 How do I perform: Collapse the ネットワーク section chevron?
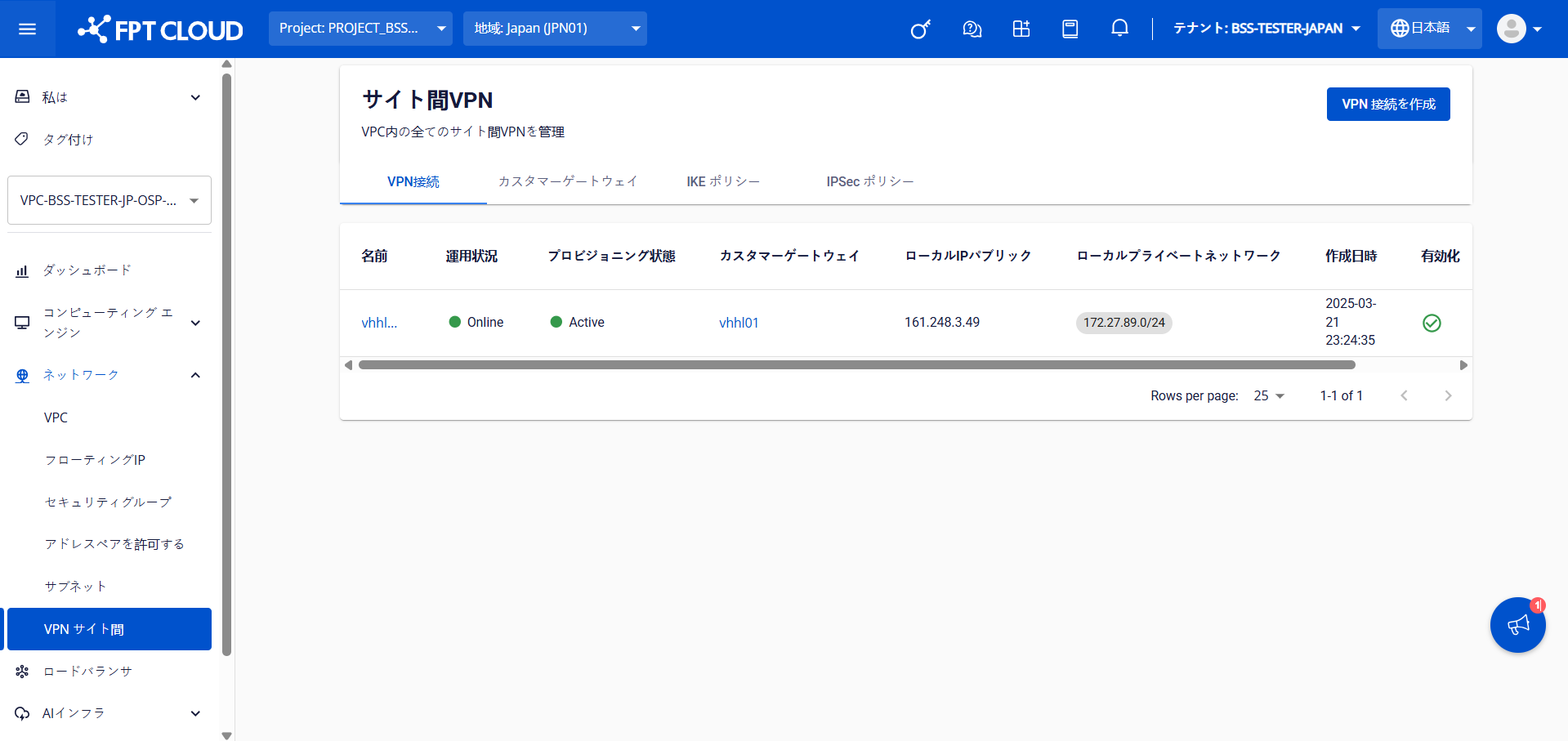coord(195,376)
